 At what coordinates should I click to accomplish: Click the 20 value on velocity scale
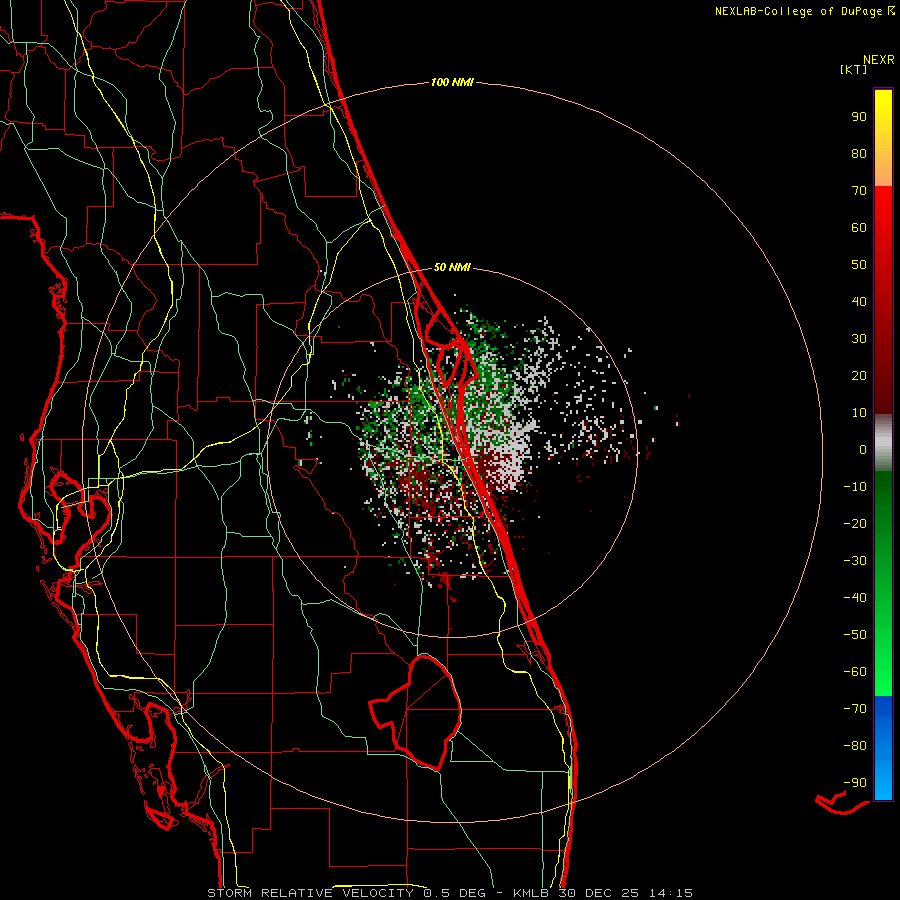(859, 375)
